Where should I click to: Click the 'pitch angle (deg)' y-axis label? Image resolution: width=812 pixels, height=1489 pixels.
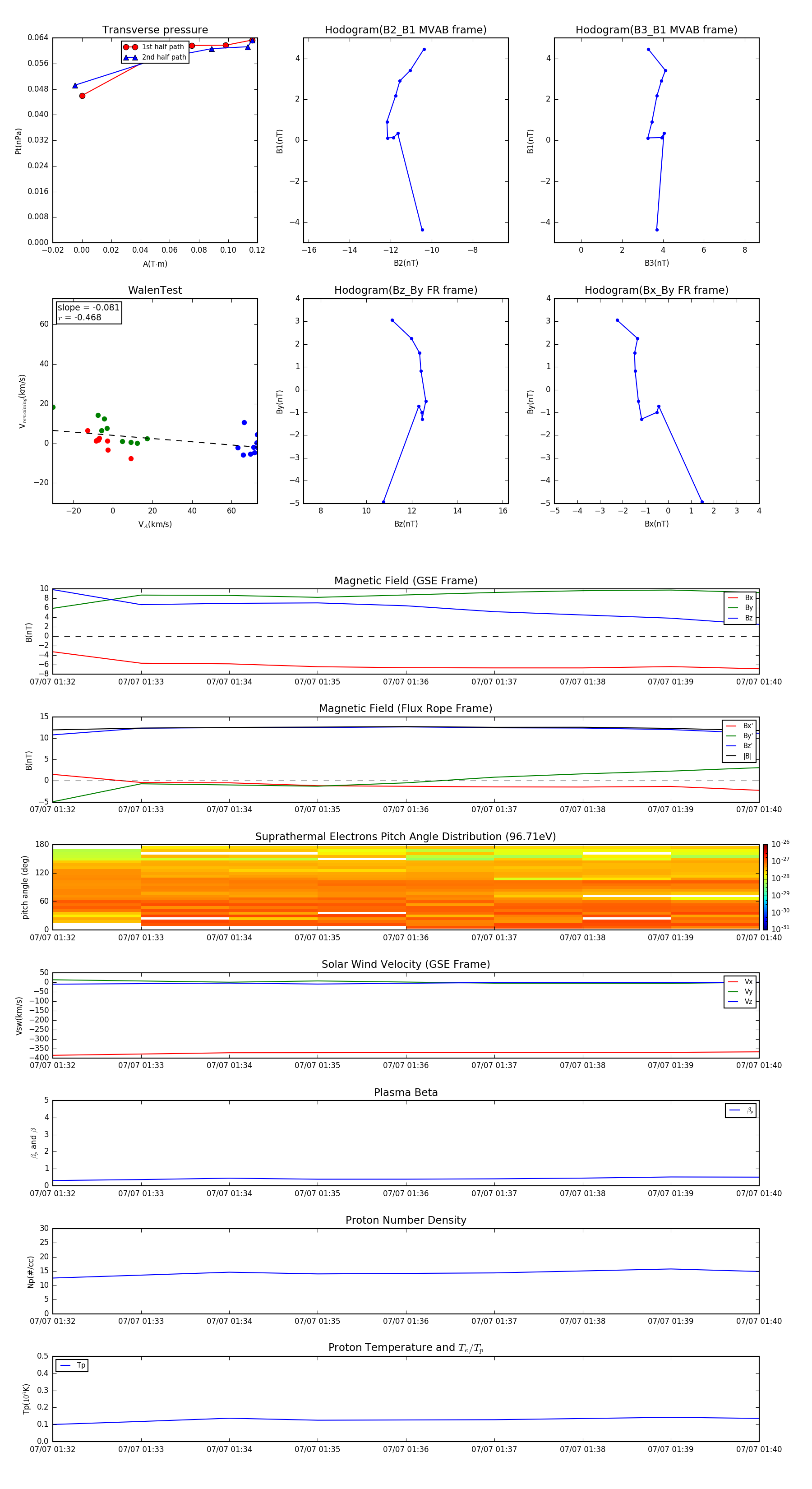(25, 887)
